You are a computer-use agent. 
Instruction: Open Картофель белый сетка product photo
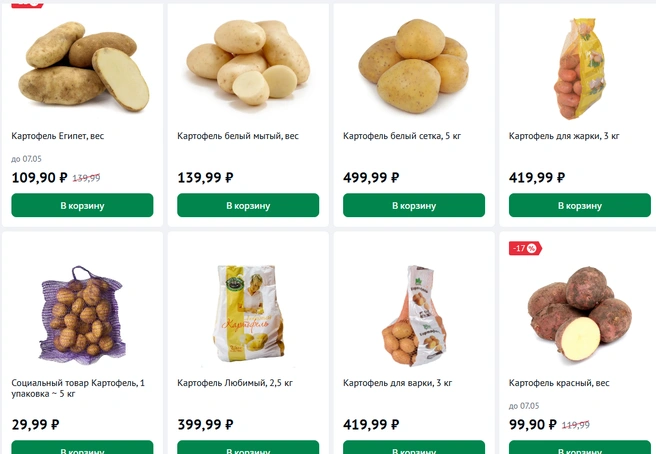414,66
